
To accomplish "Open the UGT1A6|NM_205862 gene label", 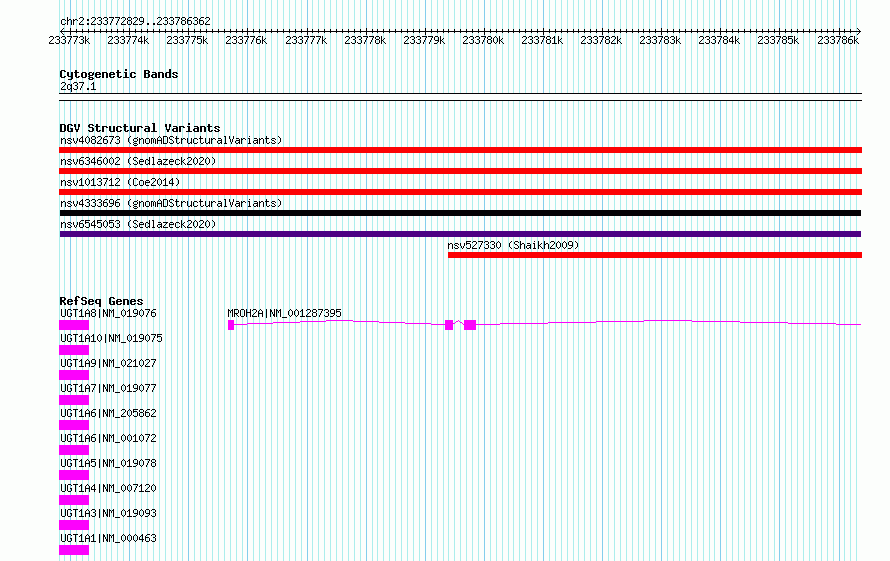I will [x=108, y=413].
